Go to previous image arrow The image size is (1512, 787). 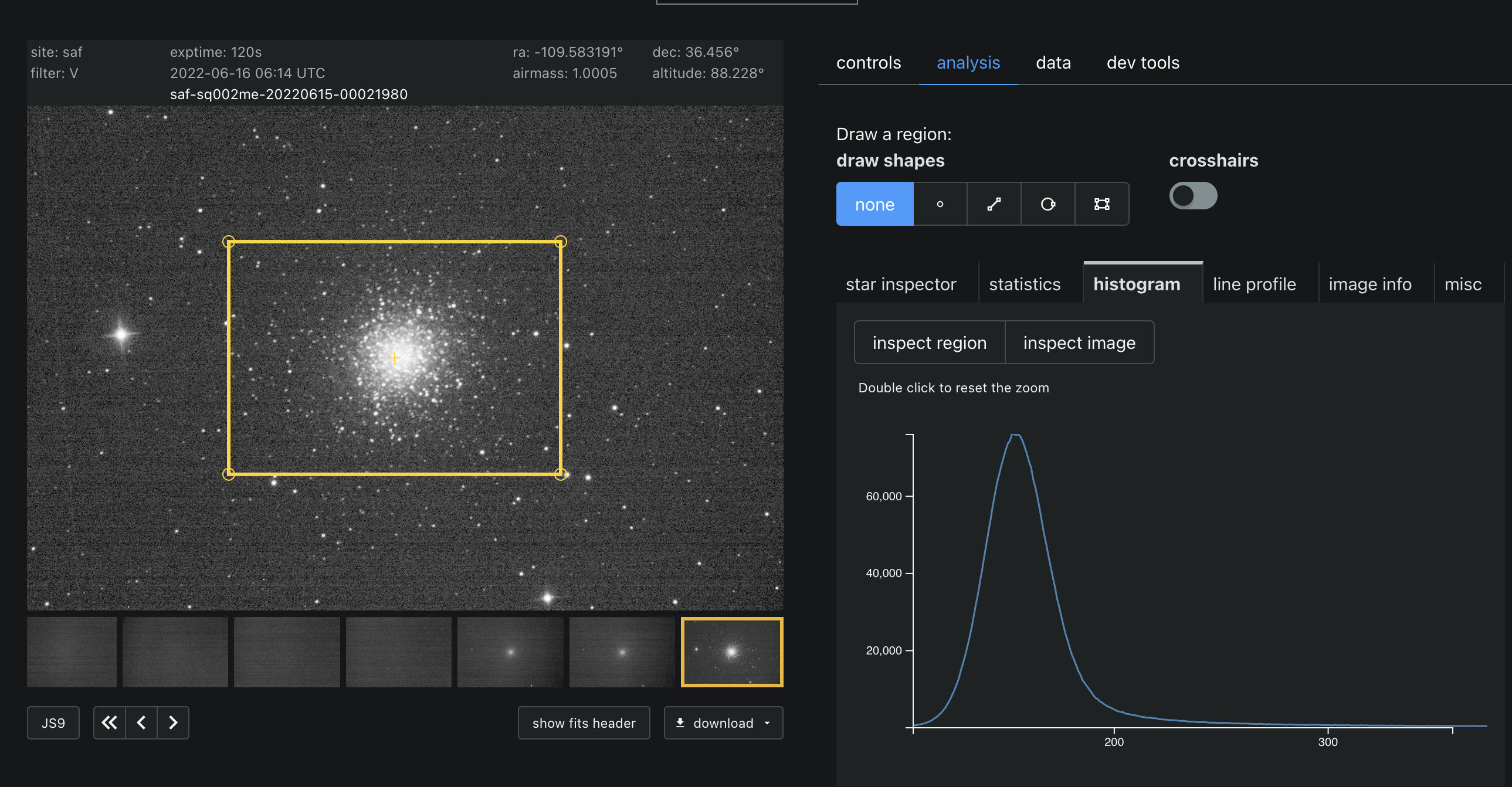pyautogui.click(x=141, y=722)
